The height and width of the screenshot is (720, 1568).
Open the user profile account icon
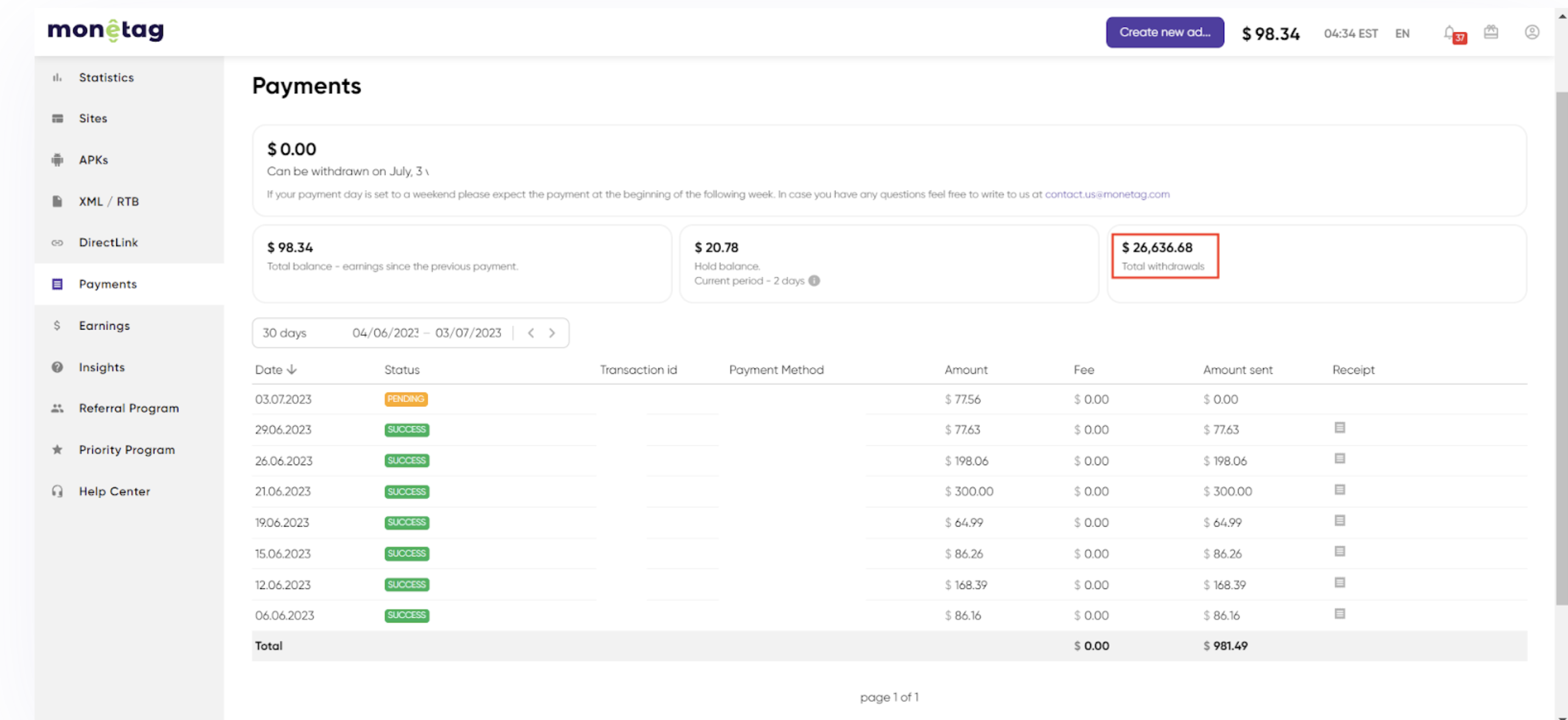(1531, 32)
